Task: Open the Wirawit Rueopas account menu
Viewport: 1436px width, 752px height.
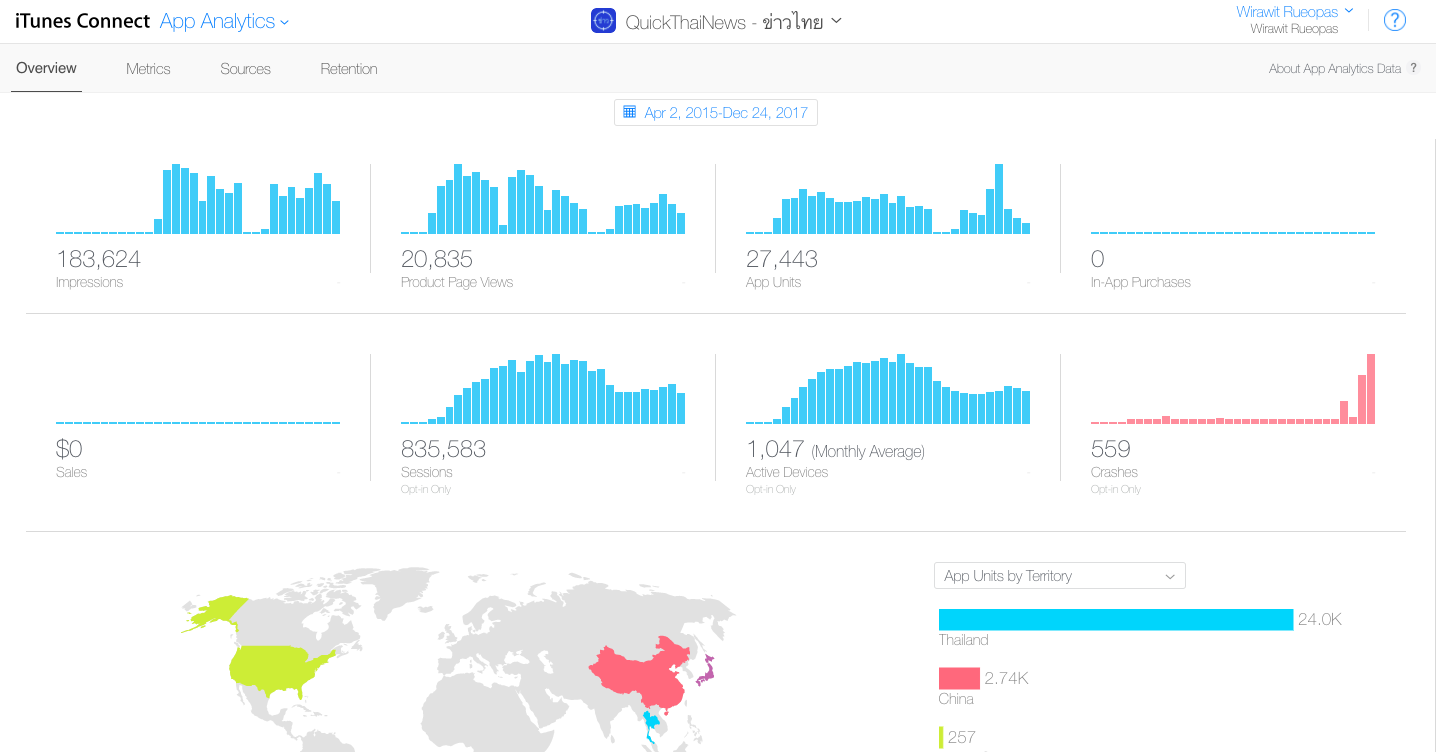Action: point(1295,12)
